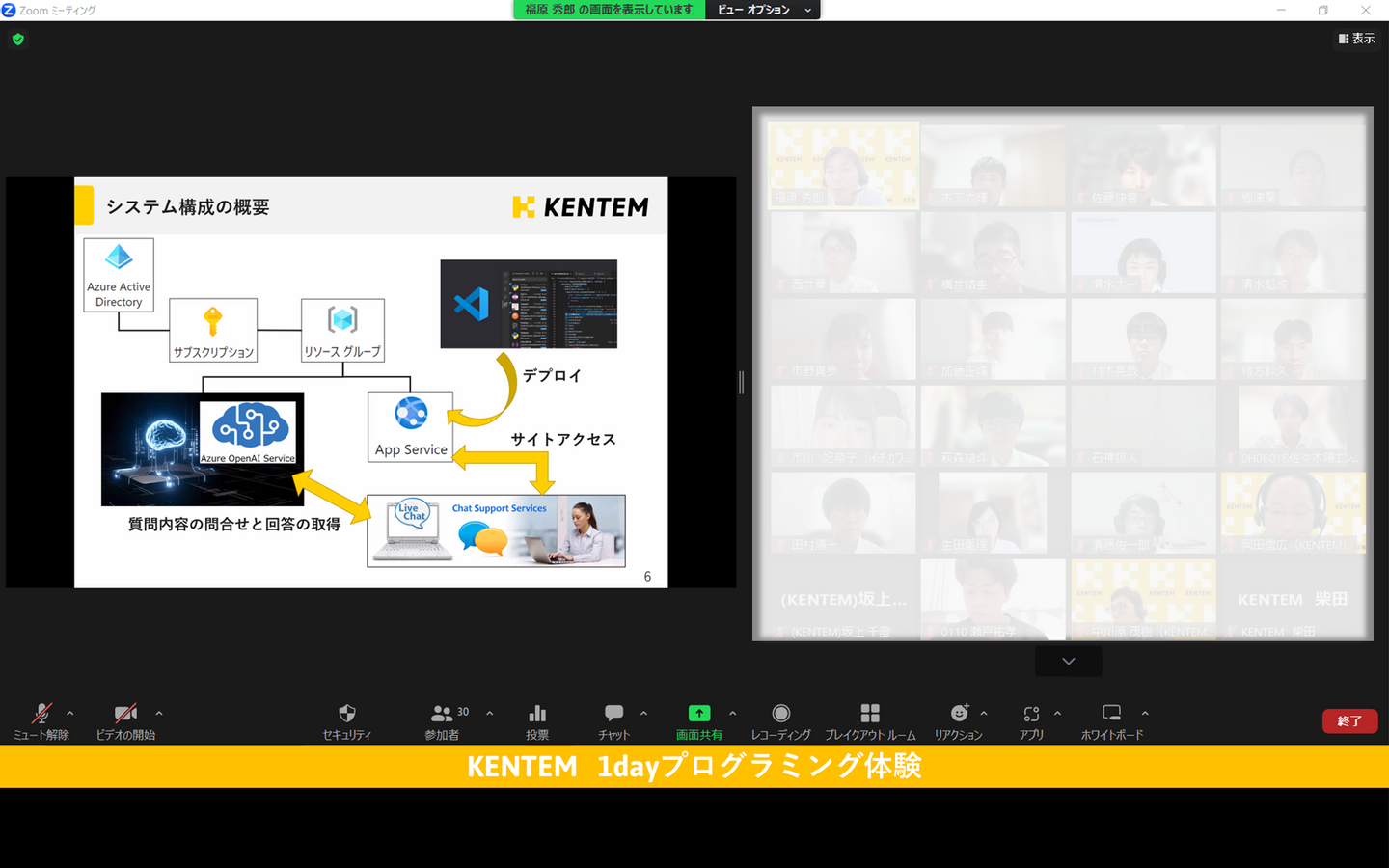
Task: Open the ビュー オプション dropdown
Action: tap(763, 10)
